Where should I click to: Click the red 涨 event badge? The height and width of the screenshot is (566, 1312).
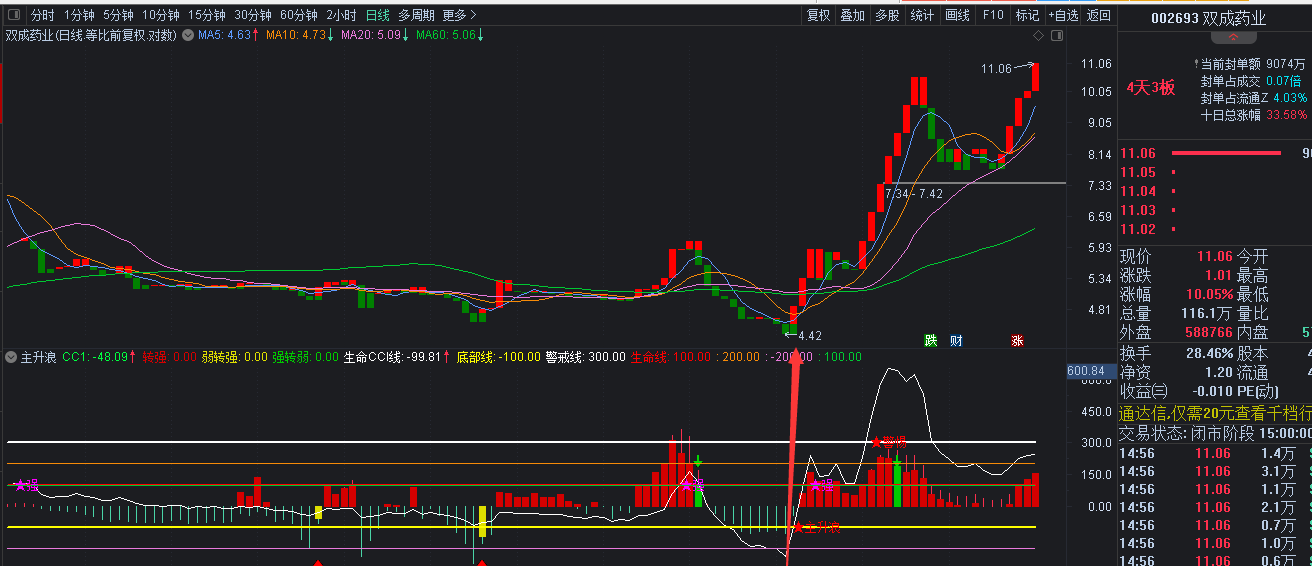[1017, 340]
